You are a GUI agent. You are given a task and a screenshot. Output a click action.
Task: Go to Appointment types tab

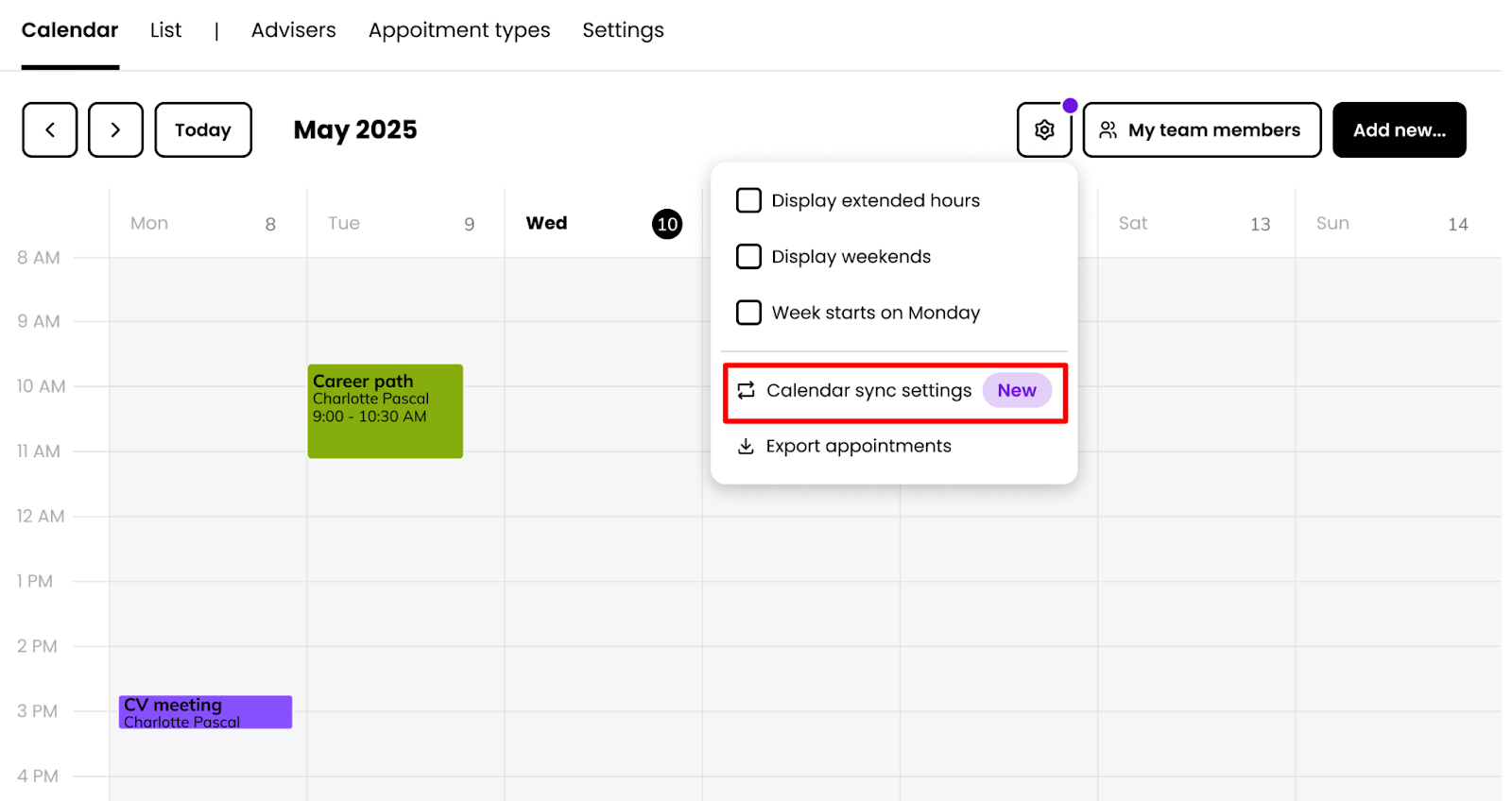[459, 30]
